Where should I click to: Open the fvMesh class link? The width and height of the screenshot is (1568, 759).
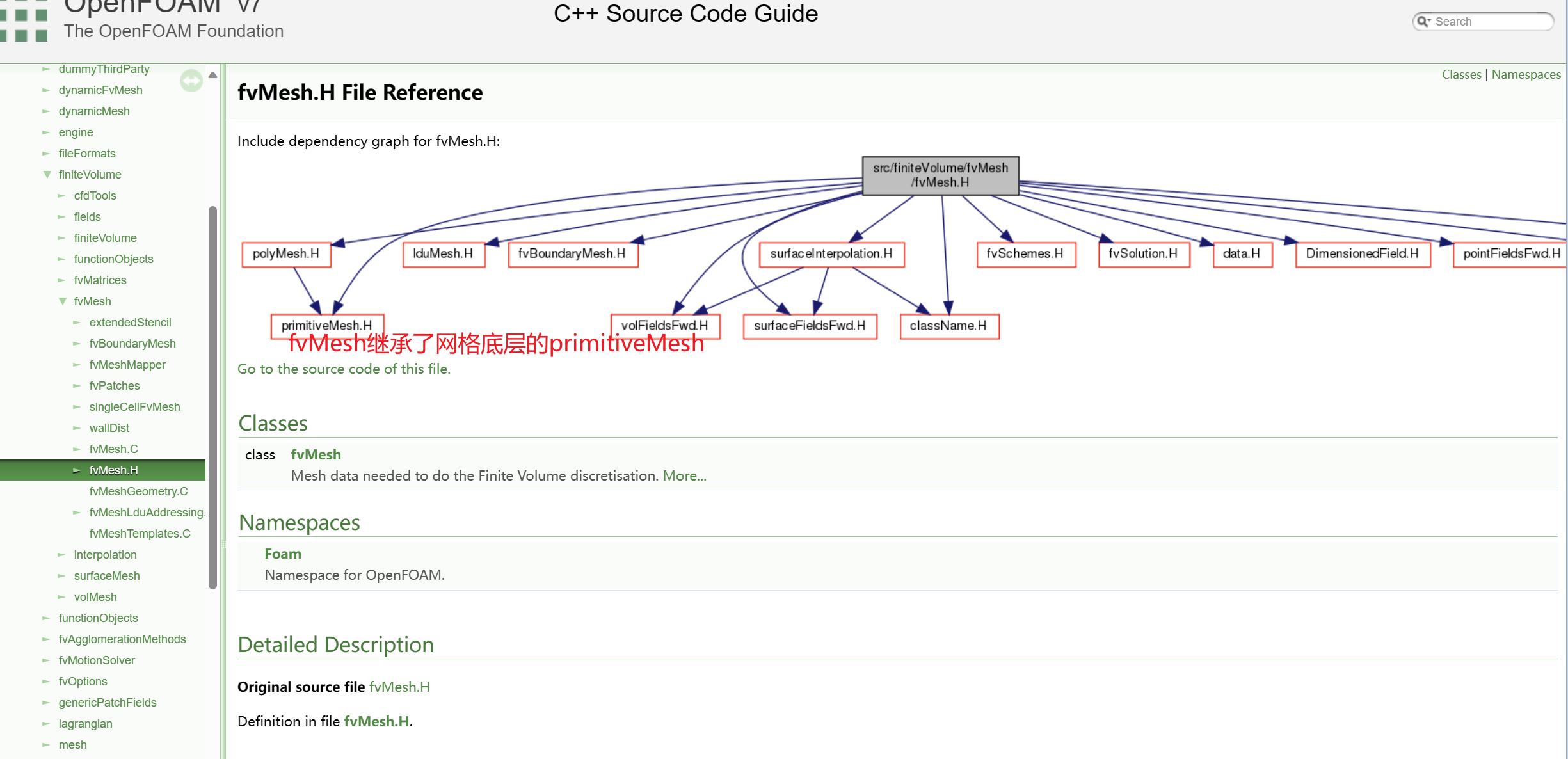click(316, 454)
